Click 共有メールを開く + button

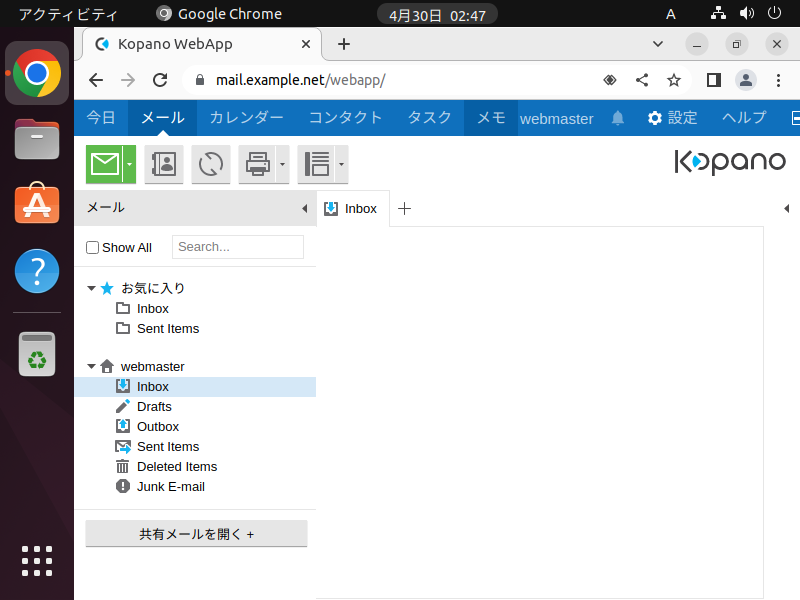pos(196,534)
